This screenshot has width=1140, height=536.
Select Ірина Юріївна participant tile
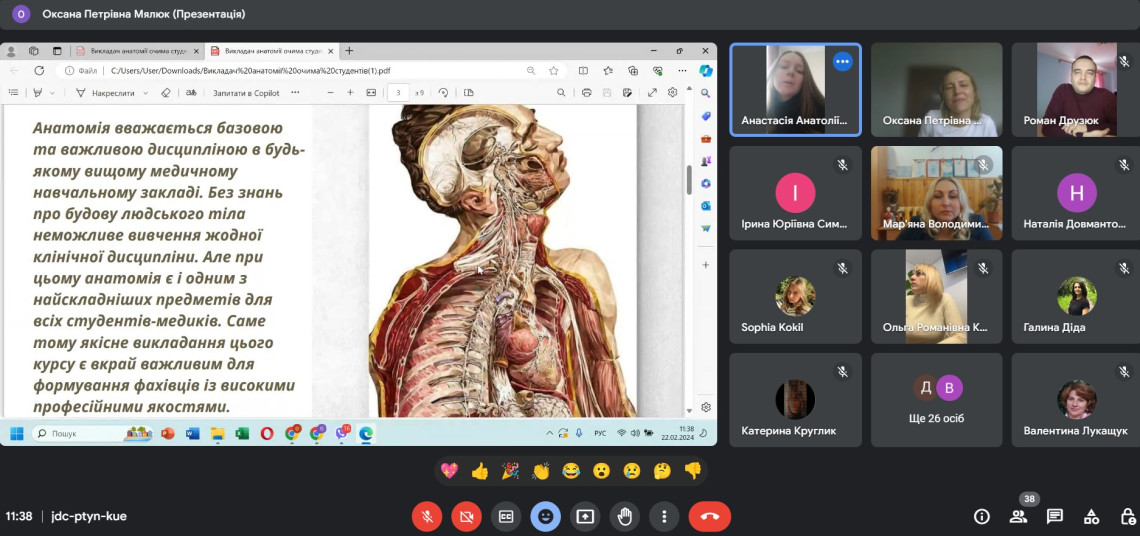[x=795, y=193]
